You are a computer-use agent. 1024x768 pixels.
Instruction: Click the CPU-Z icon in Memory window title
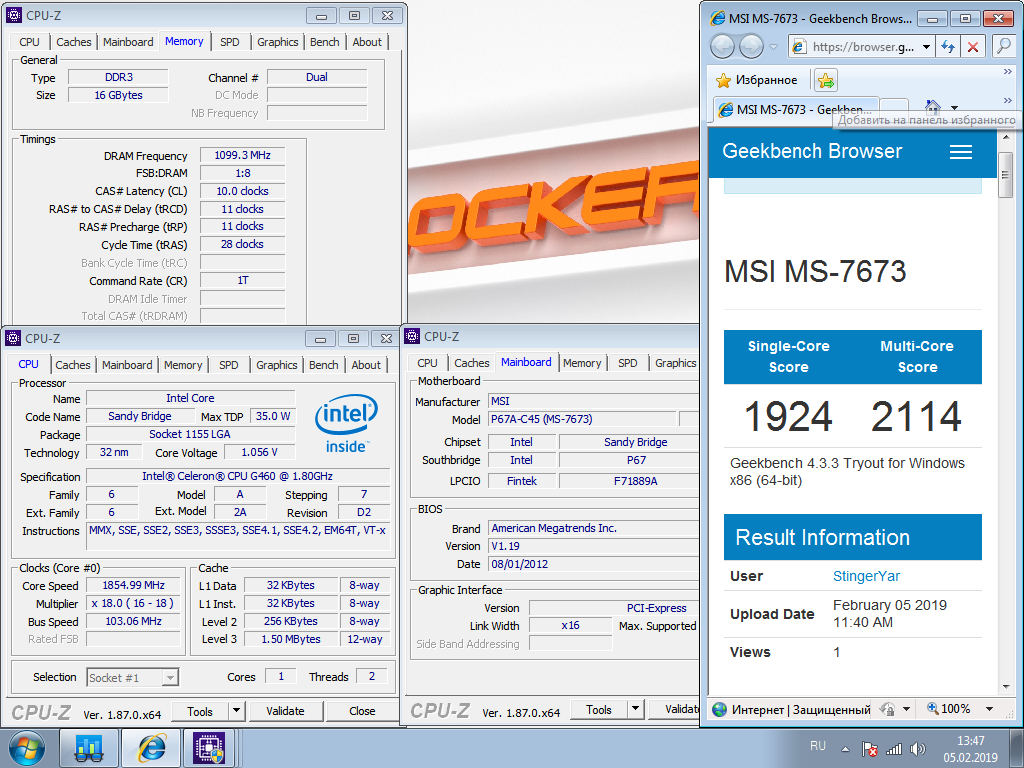pos(14,15)
